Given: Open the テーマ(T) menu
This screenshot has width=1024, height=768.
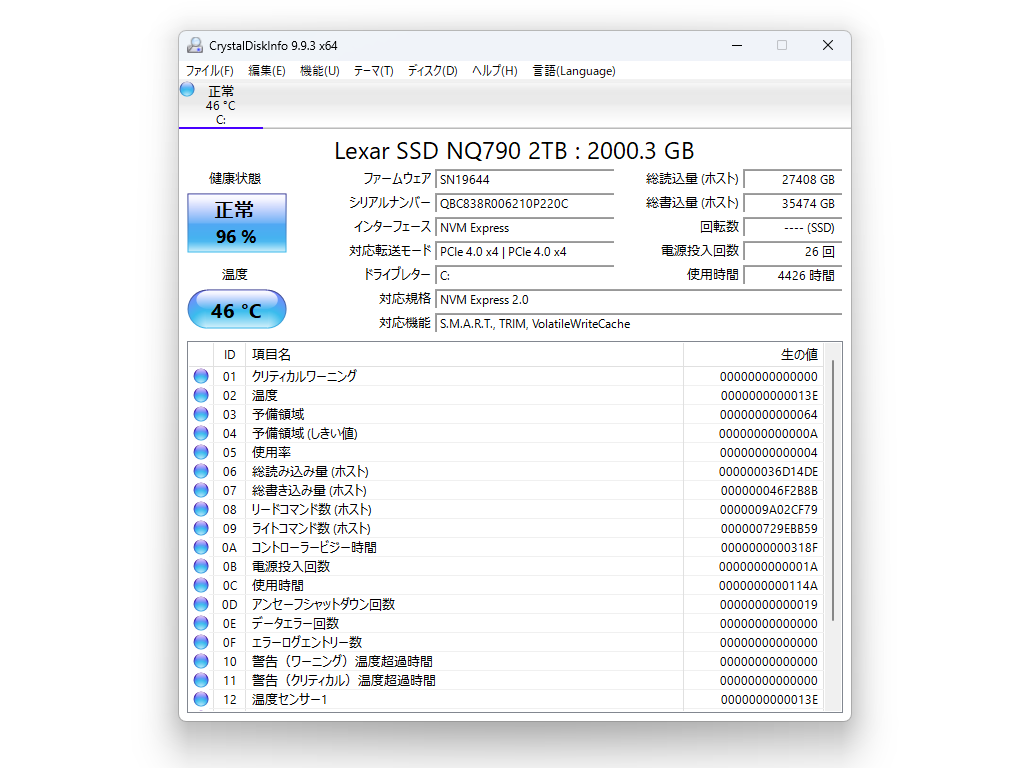Looking at the screenshot, I should 373,71.
